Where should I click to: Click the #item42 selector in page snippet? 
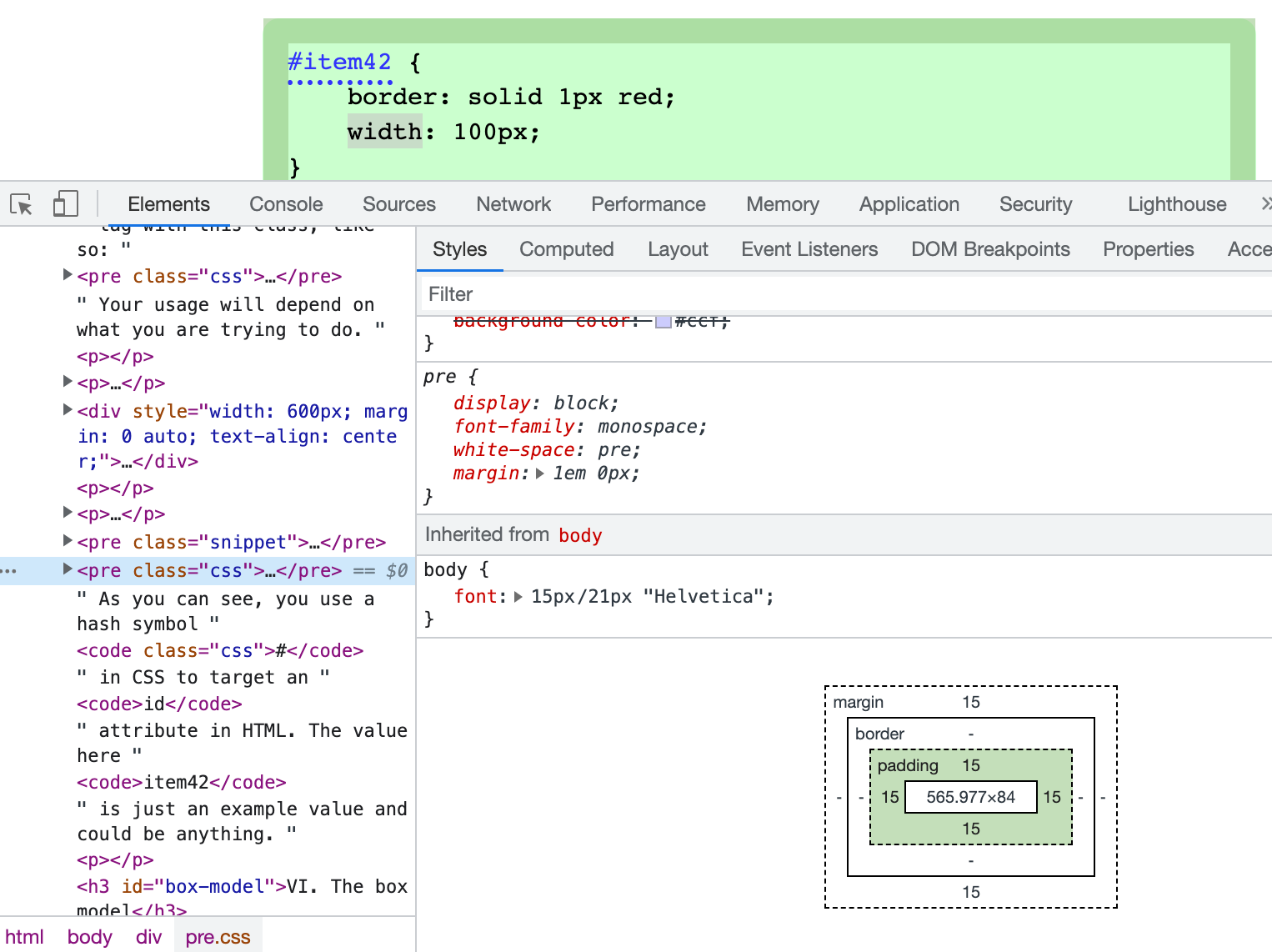[x=339, y=63]
